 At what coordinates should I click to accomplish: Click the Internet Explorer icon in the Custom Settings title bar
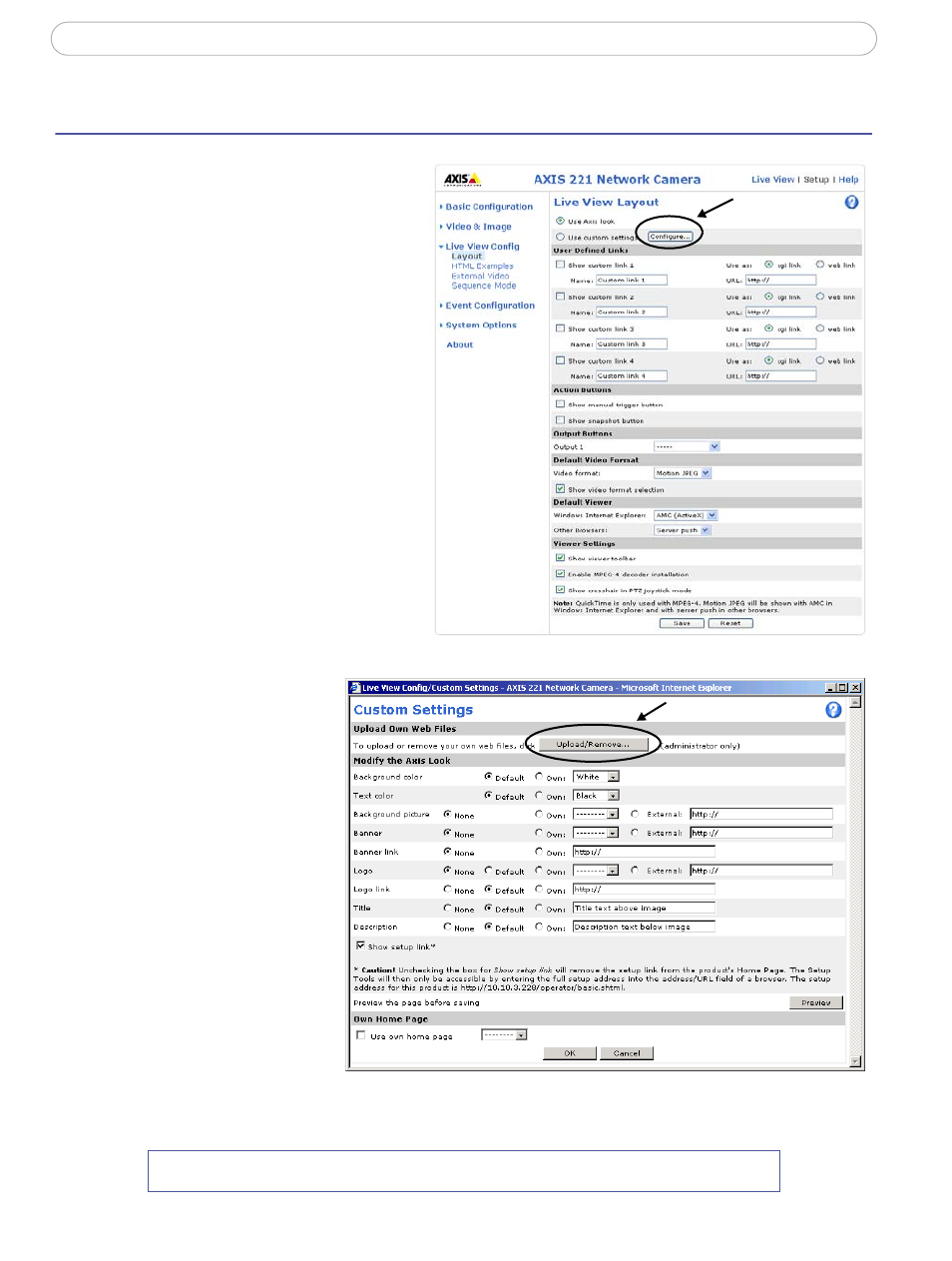355,688
